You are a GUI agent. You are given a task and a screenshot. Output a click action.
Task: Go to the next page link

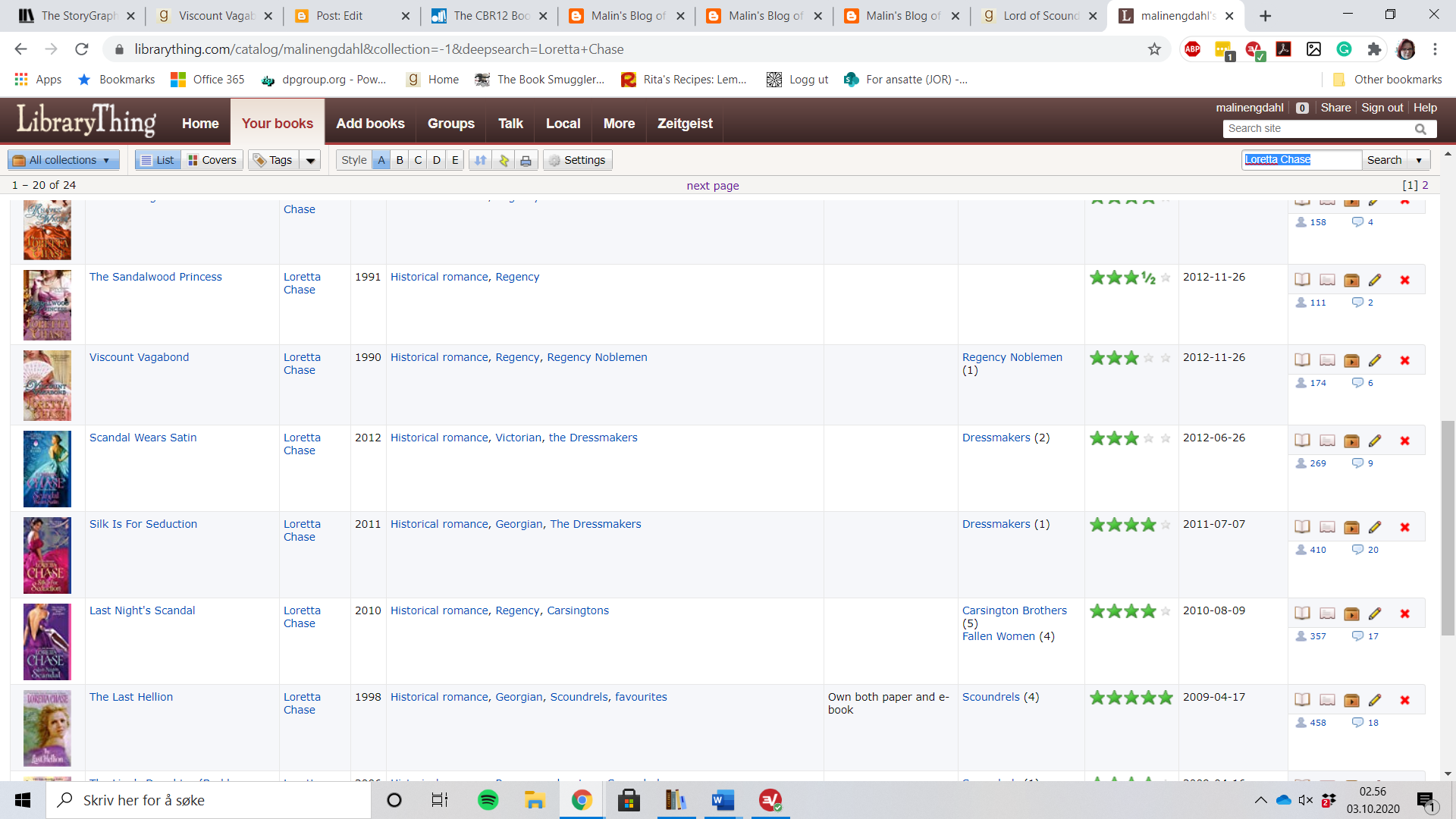pos(712,186)
